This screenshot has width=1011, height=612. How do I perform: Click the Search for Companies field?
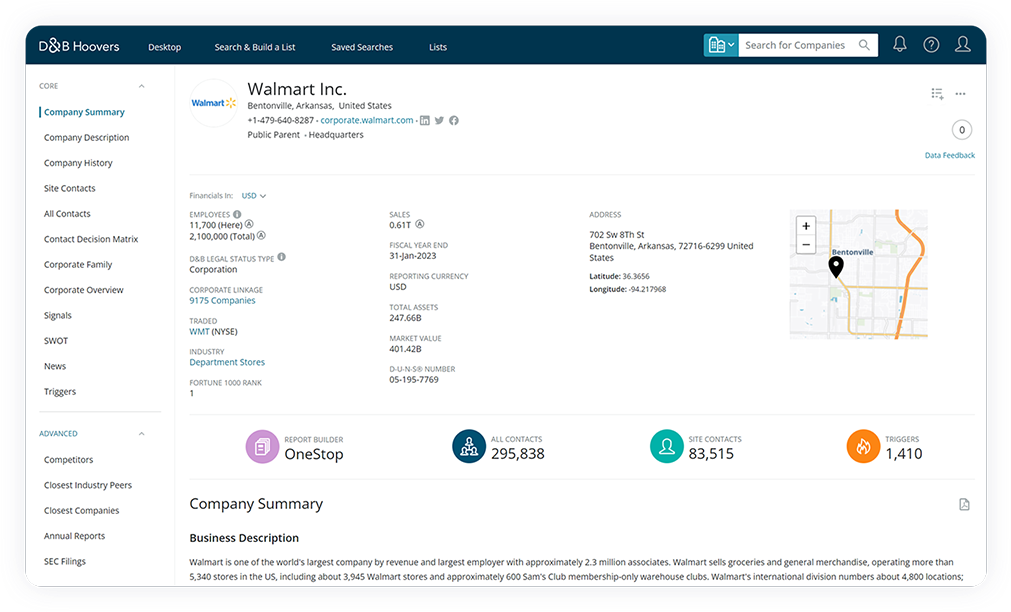tap(795, 45)
